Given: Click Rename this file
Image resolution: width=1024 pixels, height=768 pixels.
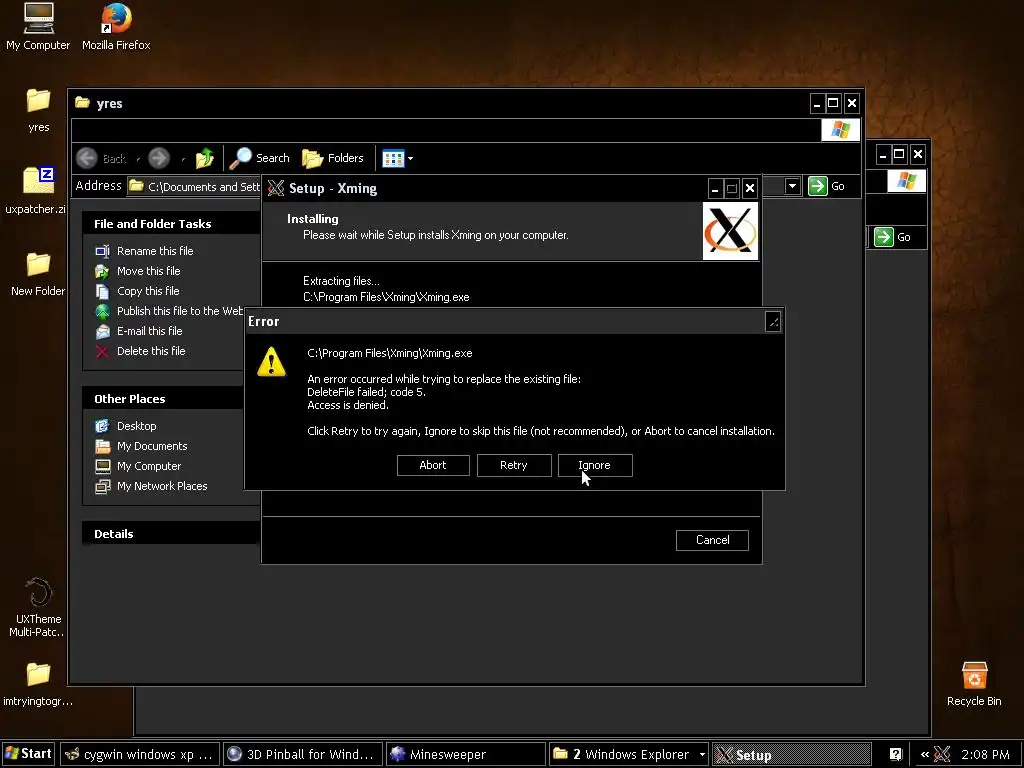Looking at the screenshot, I should tap(155, 251).
